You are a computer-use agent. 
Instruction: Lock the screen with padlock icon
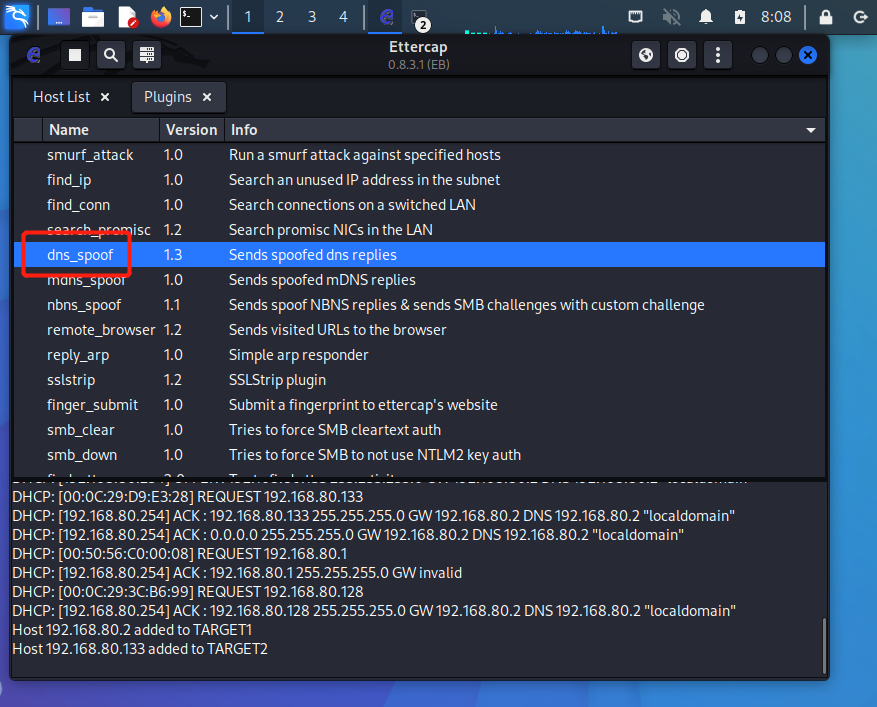(x=826, y=17)
